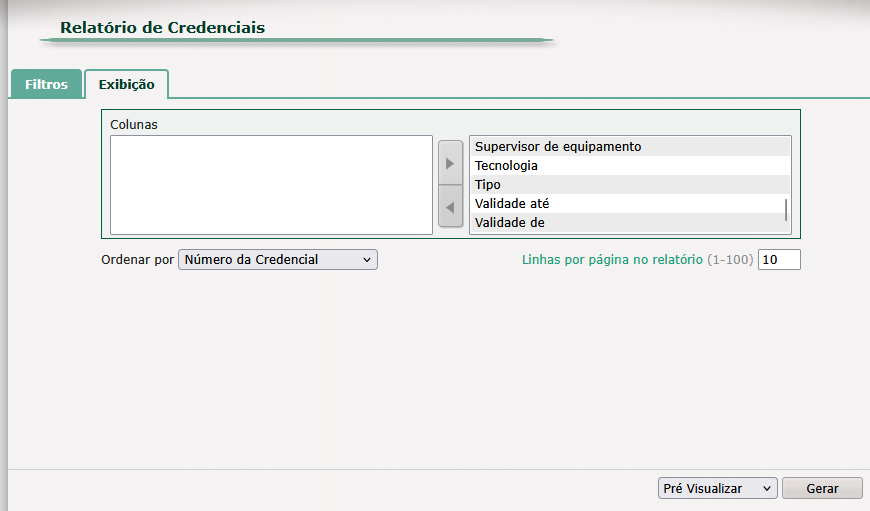
Task: Click the empty left Colunas listbox
Action: pos(271,185)
